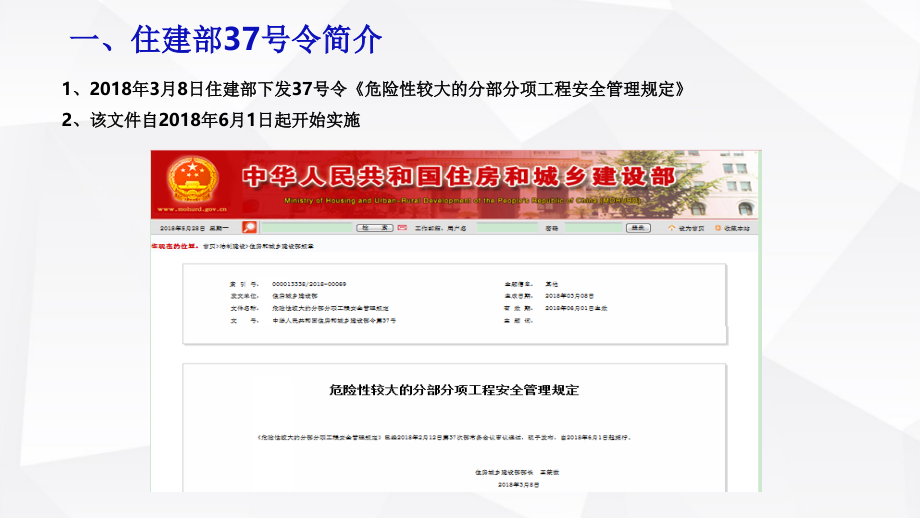Viewport: 920px width, 518px height.
Task: Click the generation date 2018年03月08日
Action: (x=569, y=296)
